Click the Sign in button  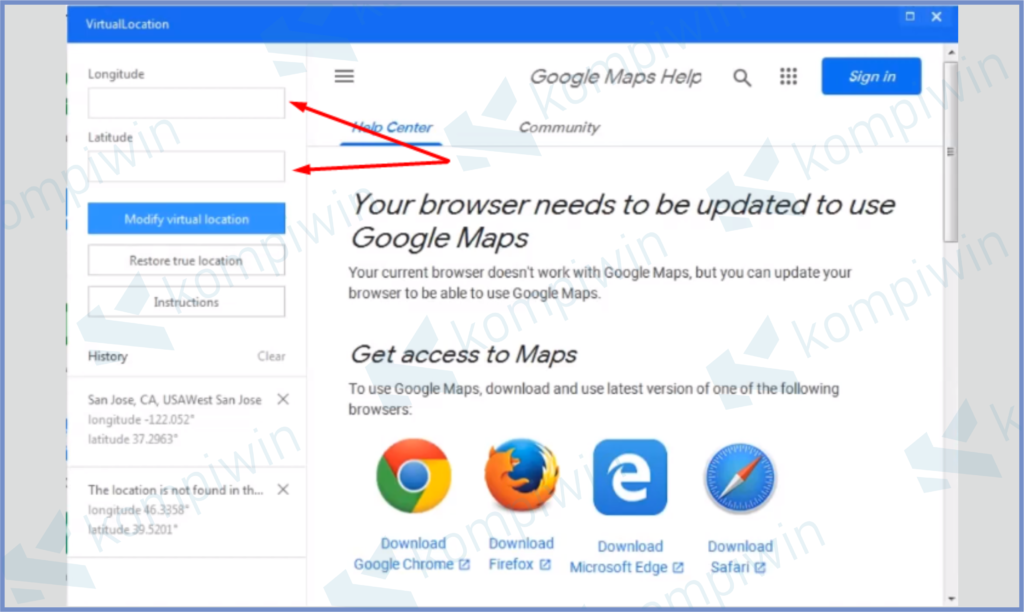[x=871, y=76]
